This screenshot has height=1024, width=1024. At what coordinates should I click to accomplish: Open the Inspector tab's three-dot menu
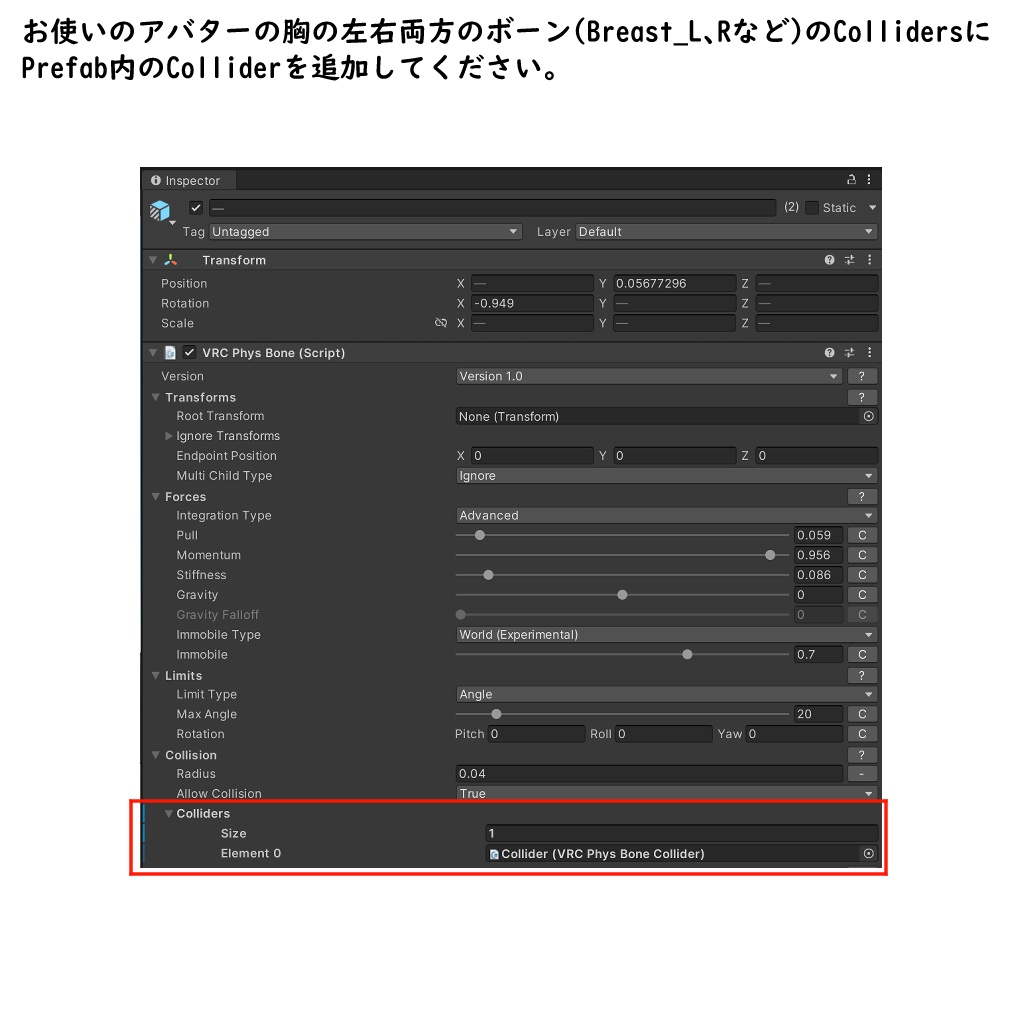(x=869, y=179)
